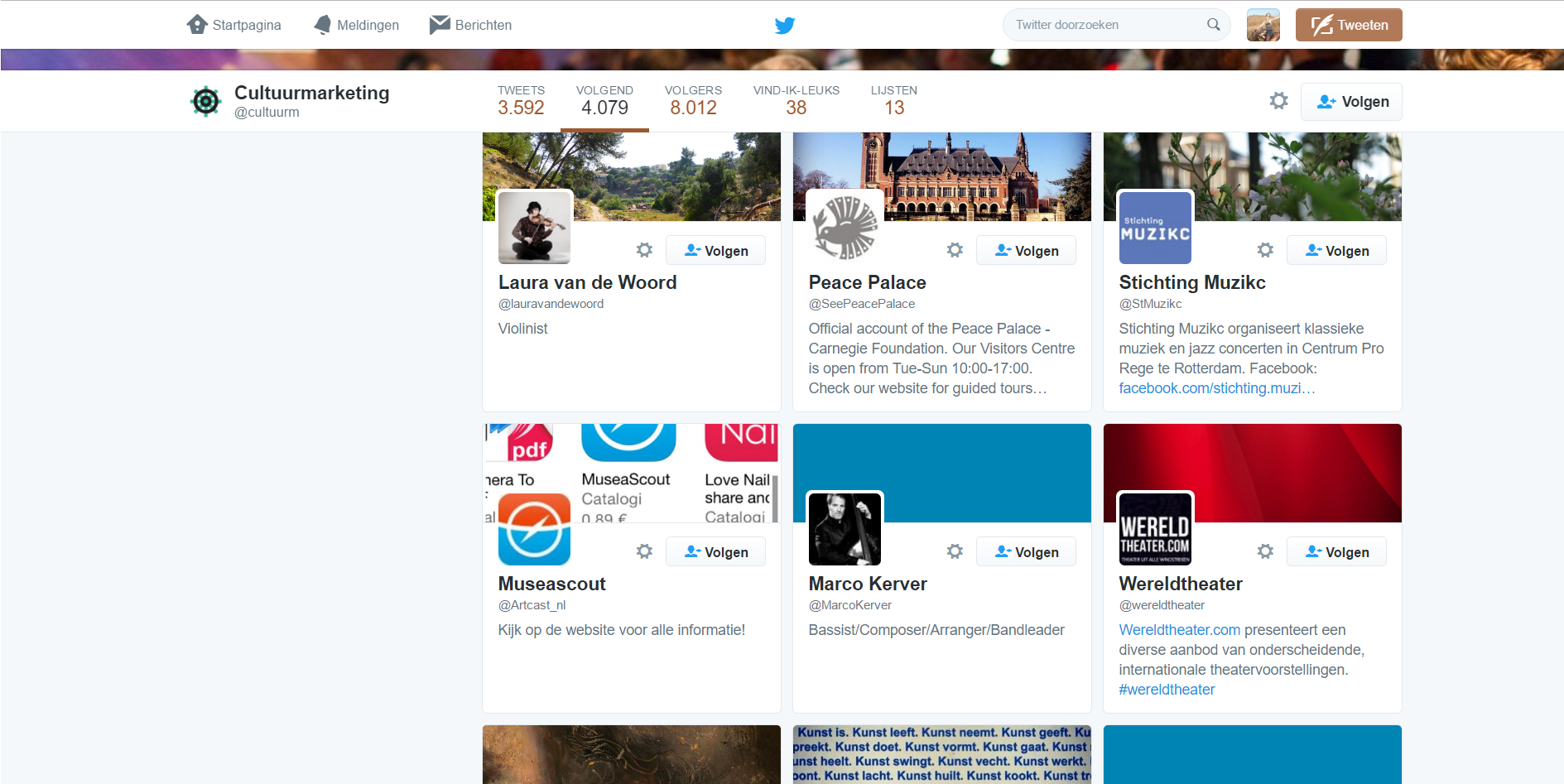The image size is (1564, 784).
Task: Follow Marco Kerver
Action: pyautogui.click(x=1026, y=551)
